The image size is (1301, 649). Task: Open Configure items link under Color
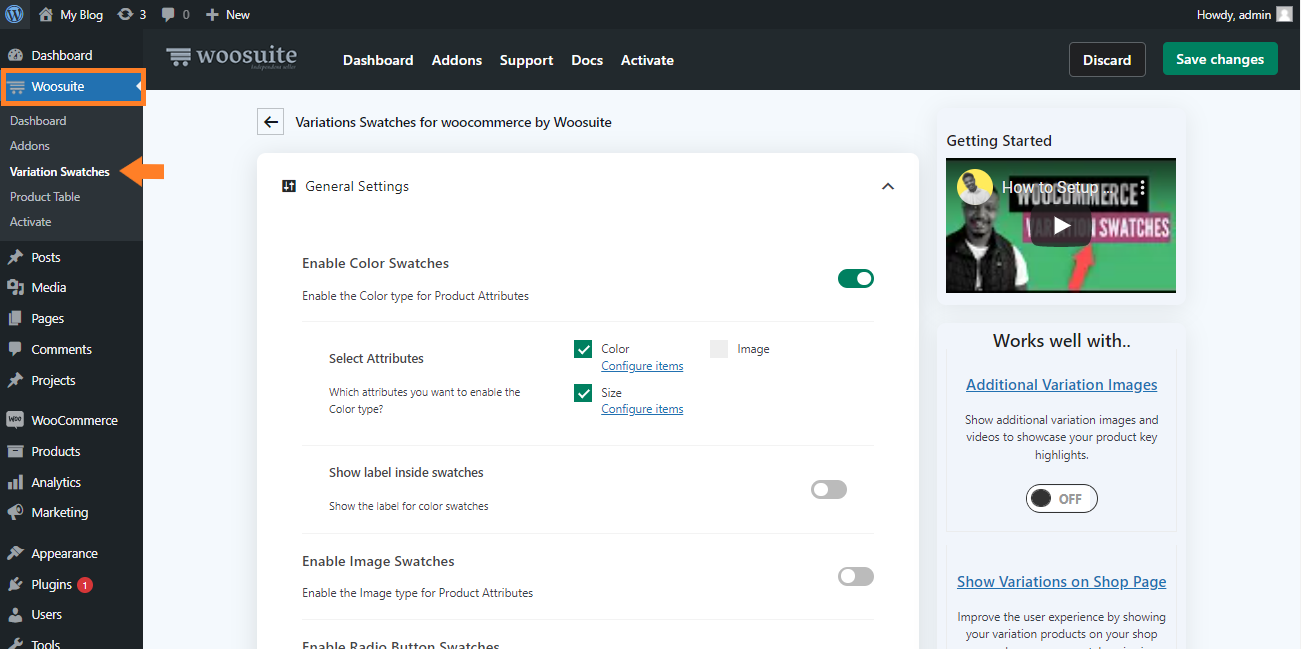(642, 366)
